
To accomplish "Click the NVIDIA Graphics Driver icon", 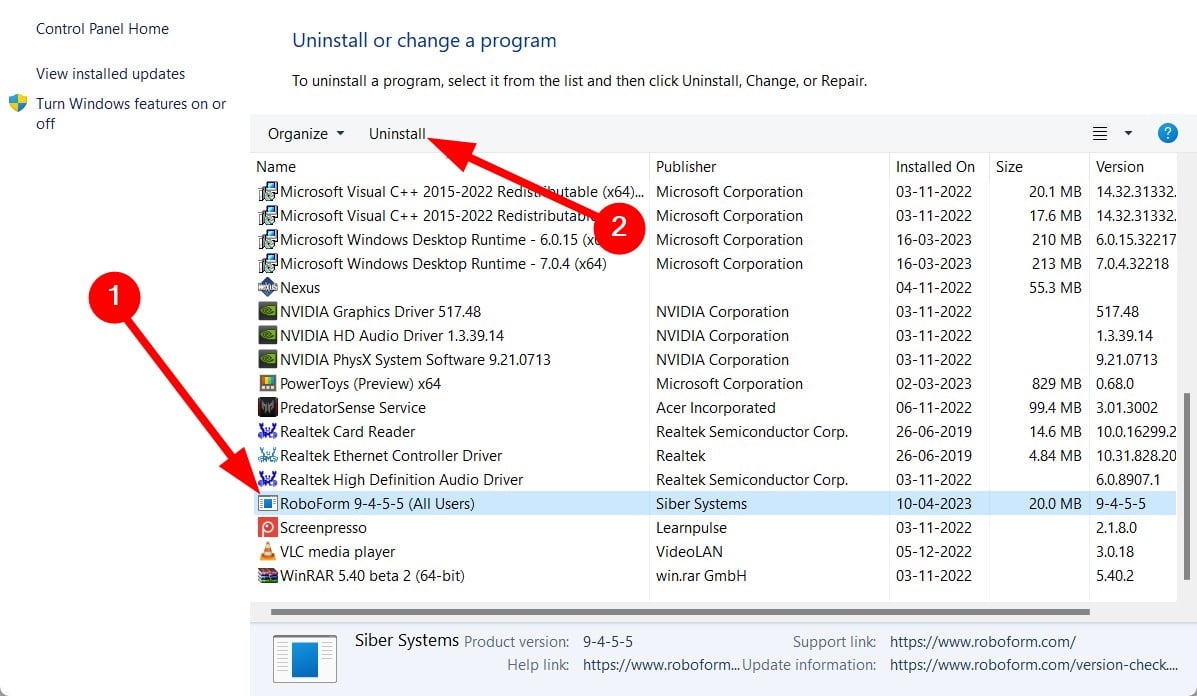I will 267,311.
